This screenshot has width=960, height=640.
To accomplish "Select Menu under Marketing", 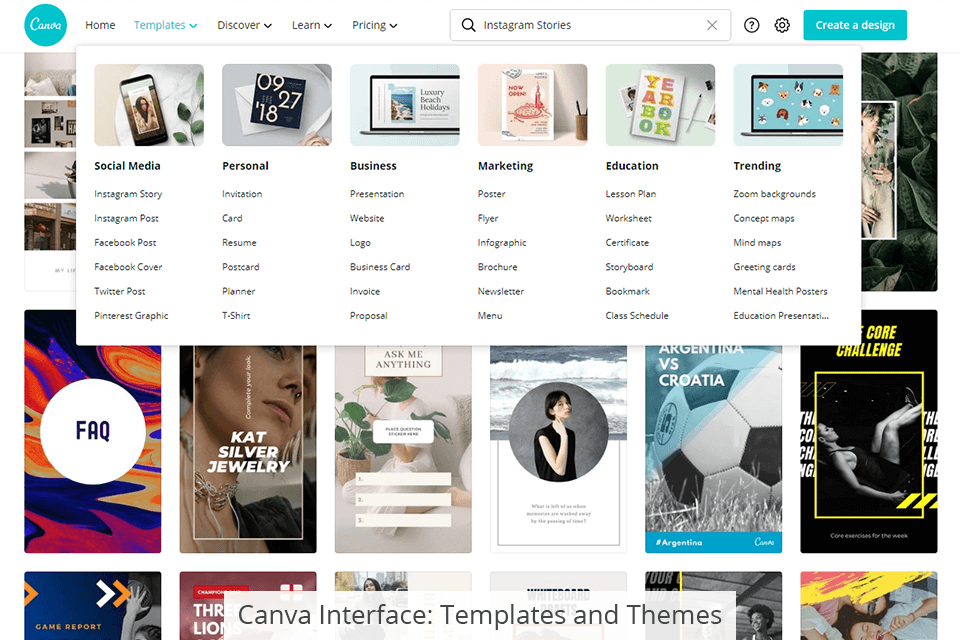I will [490, 316].
